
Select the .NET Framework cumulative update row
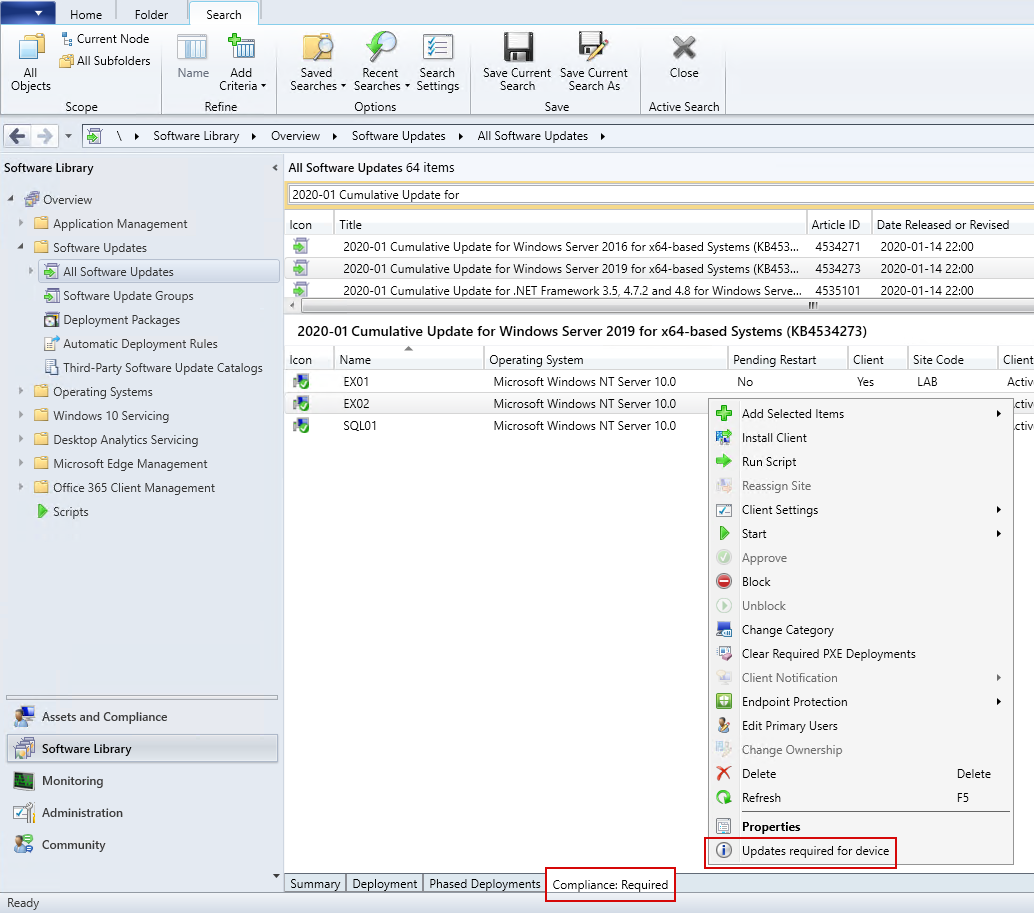(x=659, y=290)
